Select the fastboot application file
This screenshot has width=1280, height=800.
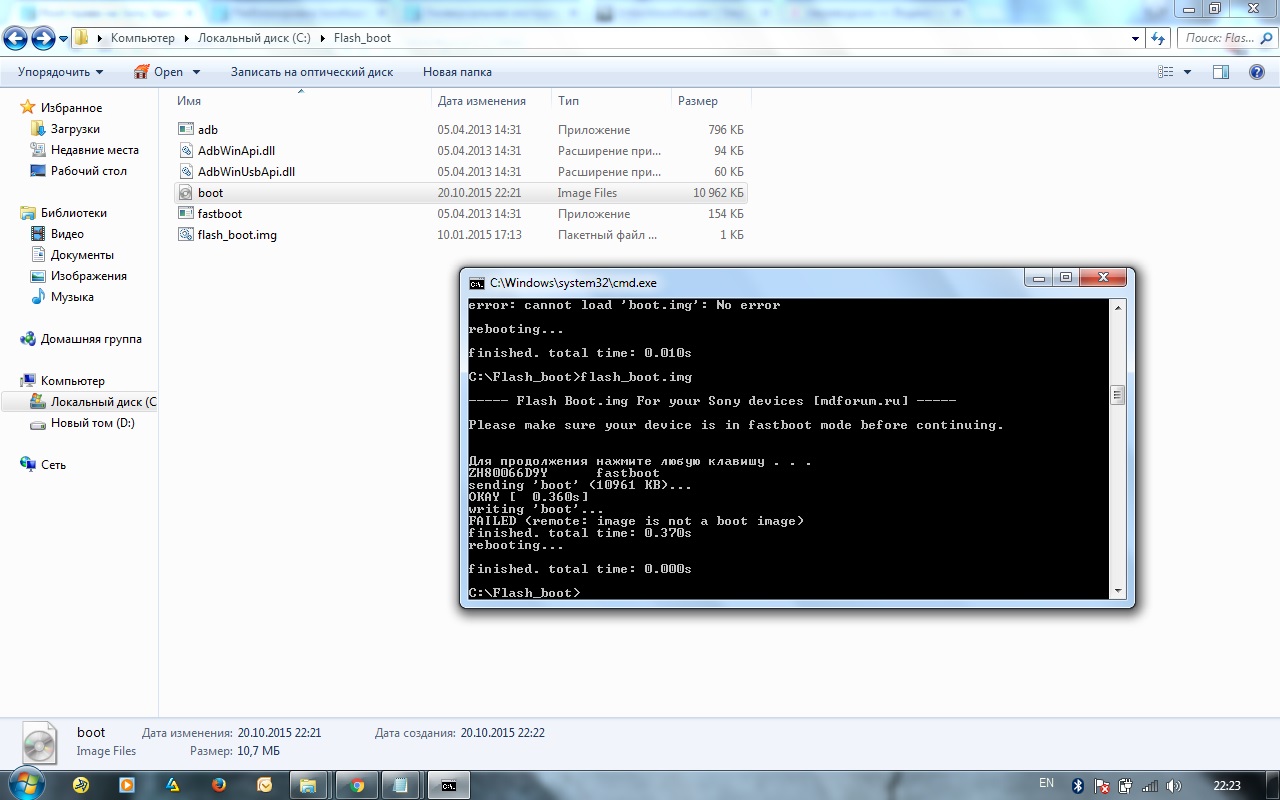pyautogui.click(x=219, y=214)
